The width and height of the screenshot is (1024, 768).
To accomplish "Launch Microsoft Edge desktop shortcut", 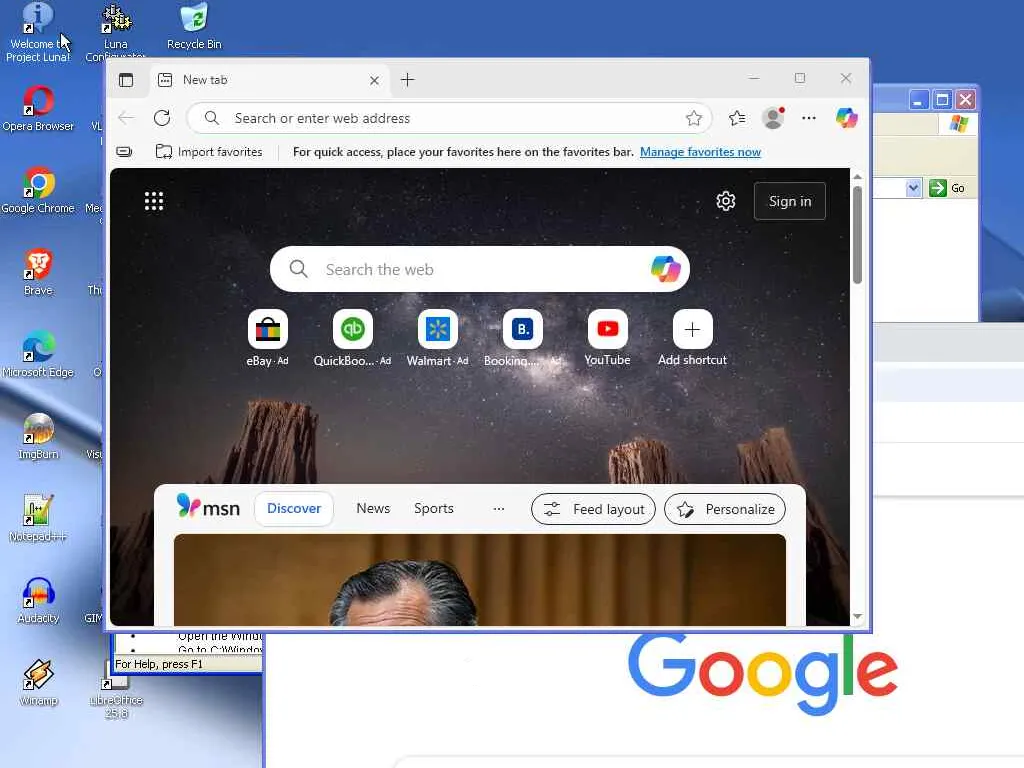I will (x=38, y=355).
